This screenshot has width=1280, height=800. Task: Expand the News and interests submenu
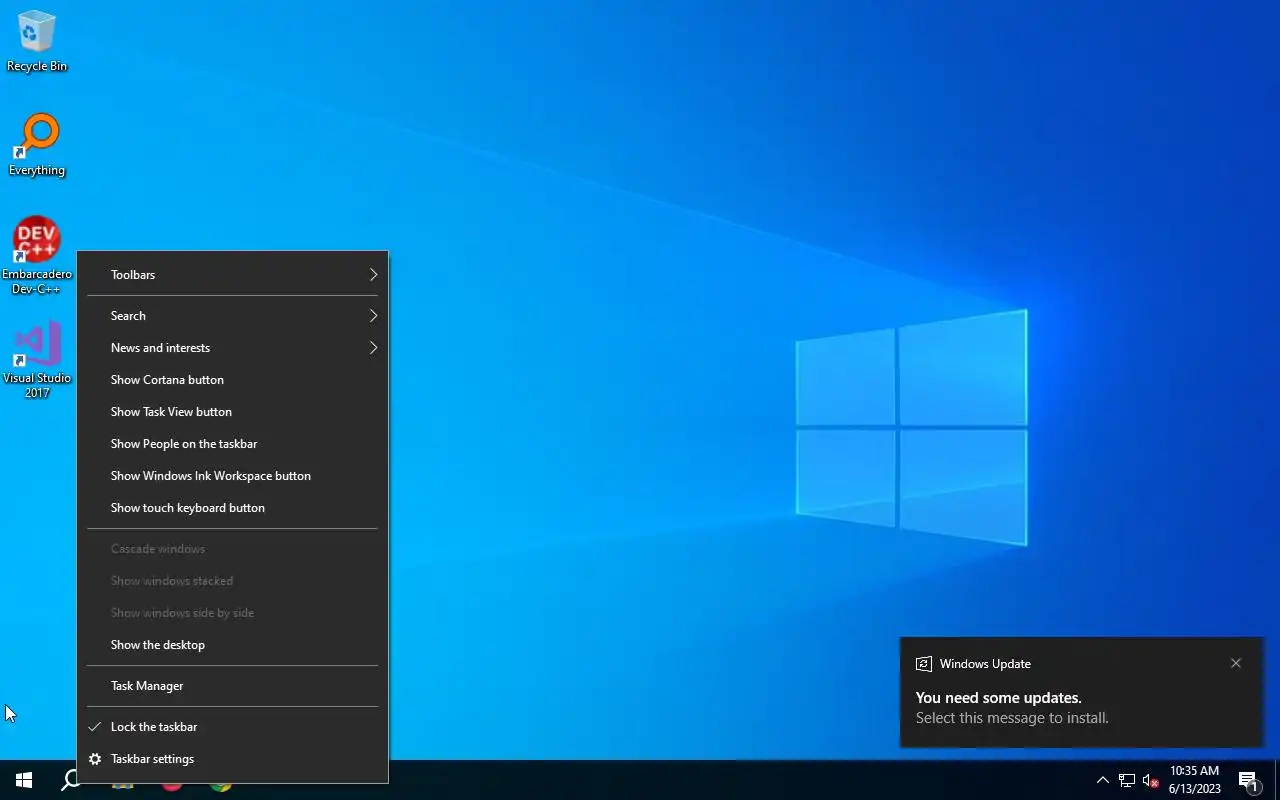pyautogui.click(x=232, y=348)
